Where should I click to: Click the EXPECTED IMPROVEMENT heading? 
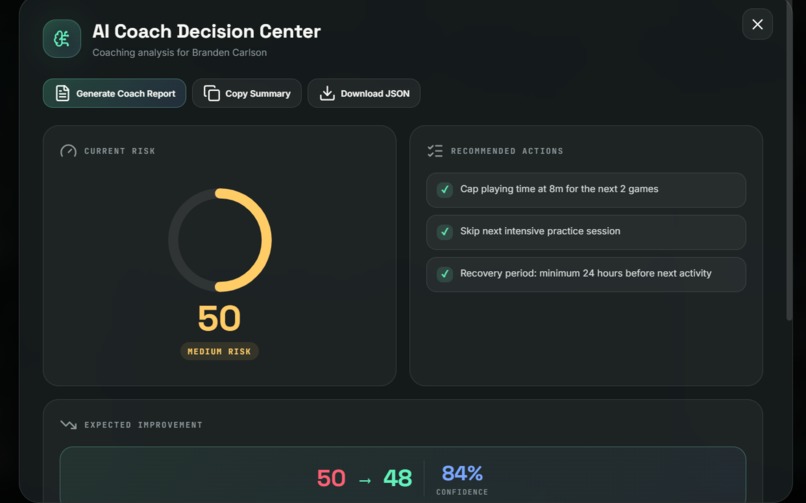coord(143,425)
